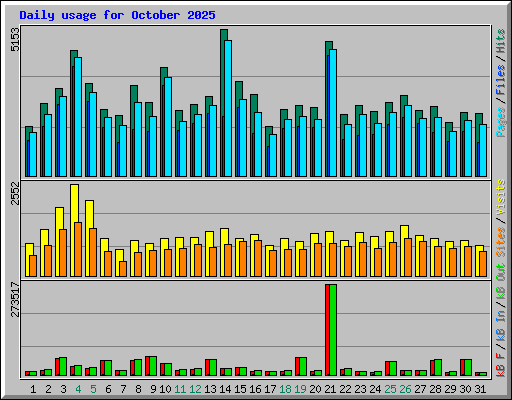Click day label 25 on x-axis

point(390,389)
